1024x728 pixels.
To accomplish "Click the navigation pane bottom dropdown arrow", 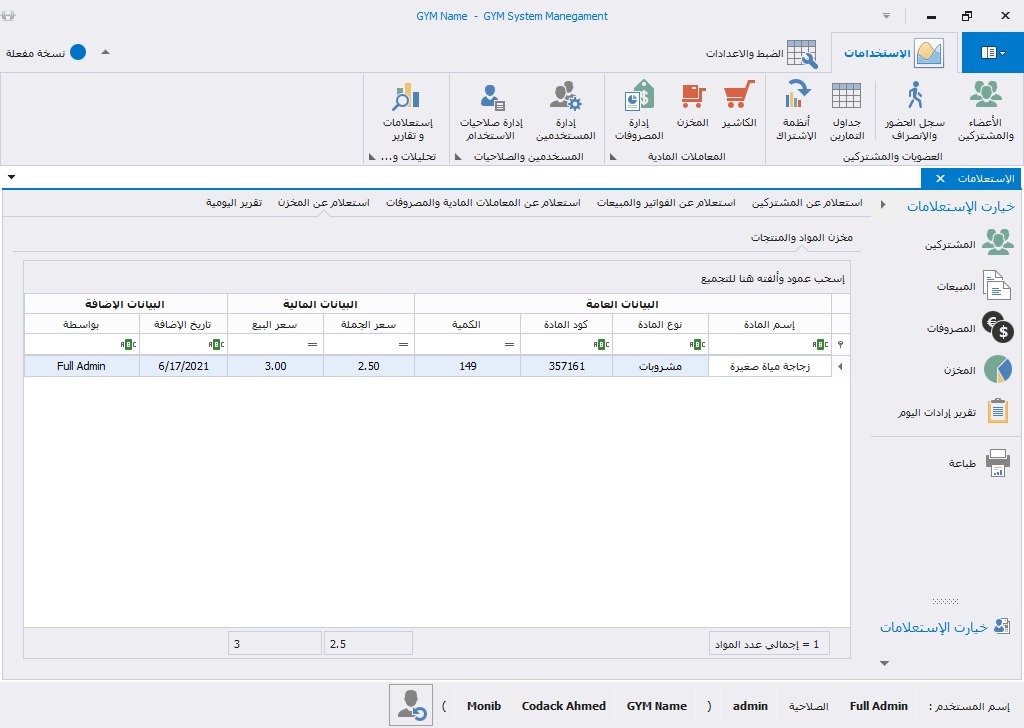I will pos(884,663).
